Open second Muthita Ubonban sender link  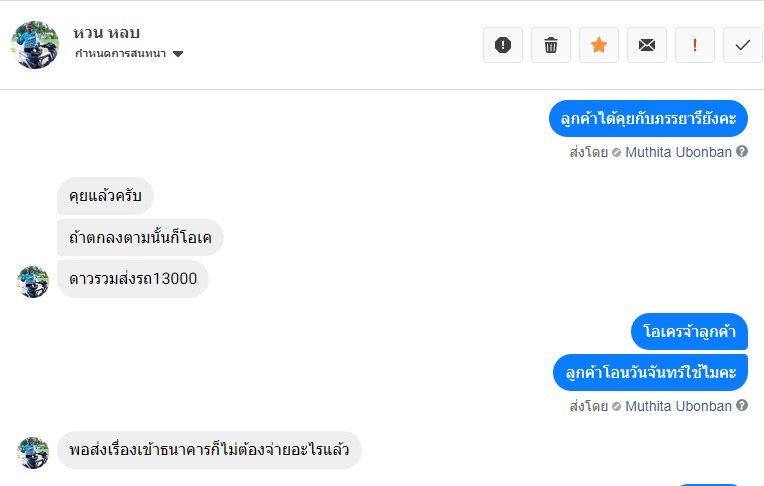(x=678, y=406)
